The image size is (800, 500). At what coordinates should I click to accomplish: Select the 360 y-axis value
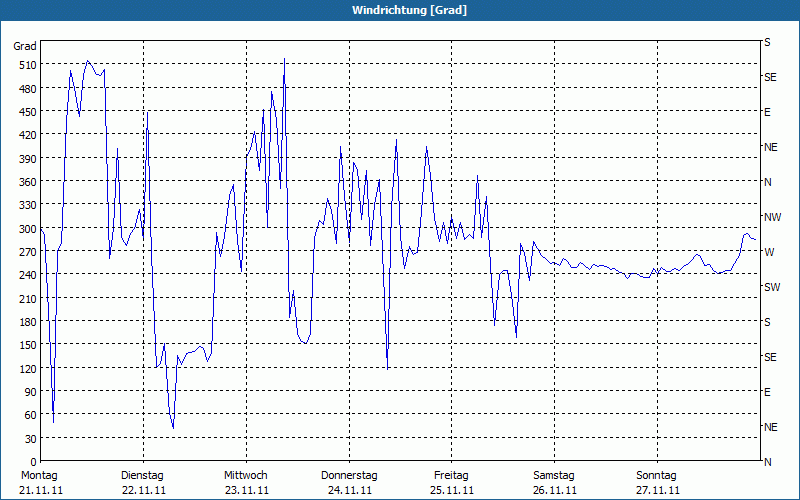tap(28, 182)
